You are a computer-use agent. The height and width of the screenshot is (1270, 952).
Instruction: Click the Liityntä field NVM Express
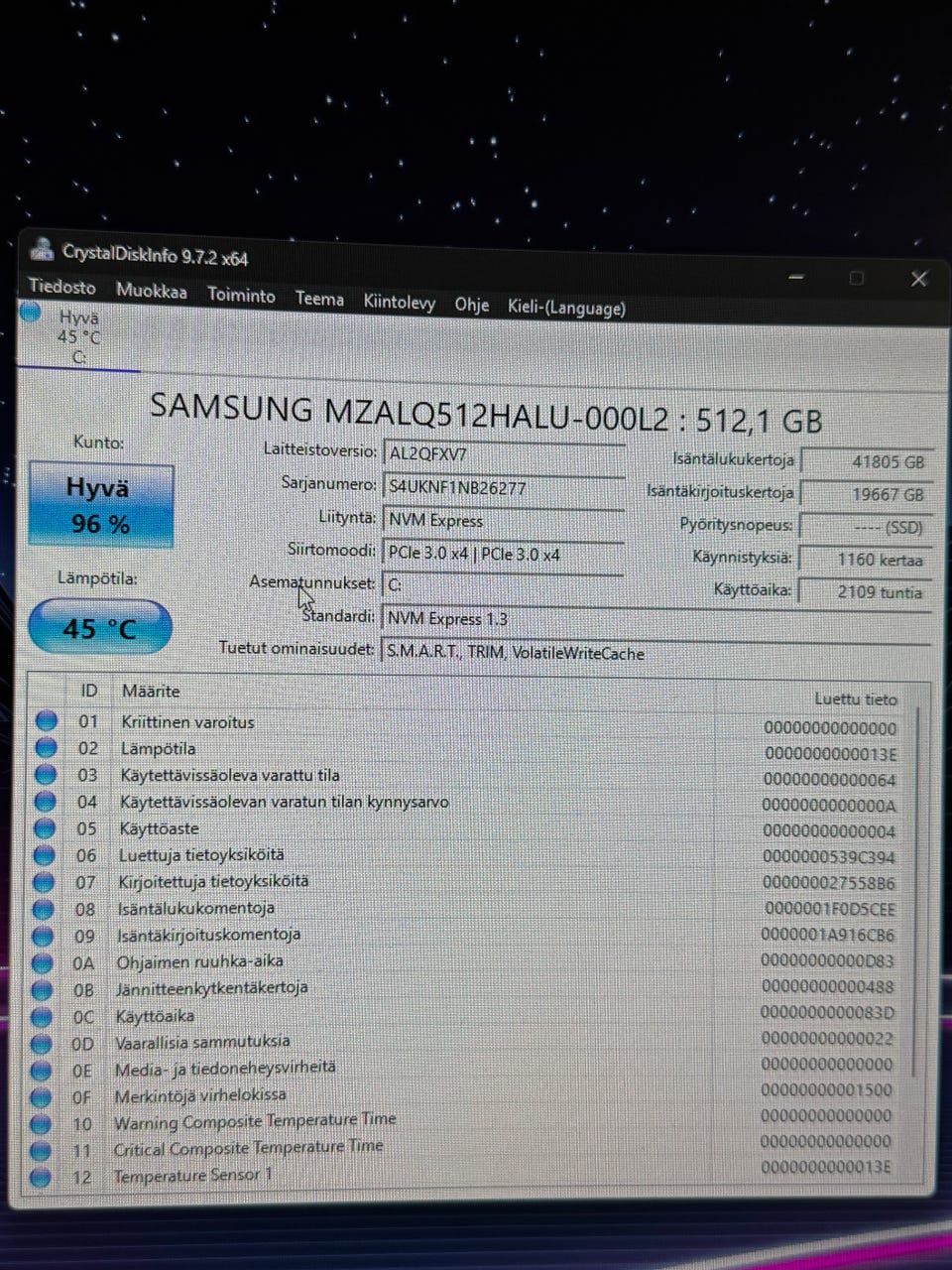tap(504, 520)
